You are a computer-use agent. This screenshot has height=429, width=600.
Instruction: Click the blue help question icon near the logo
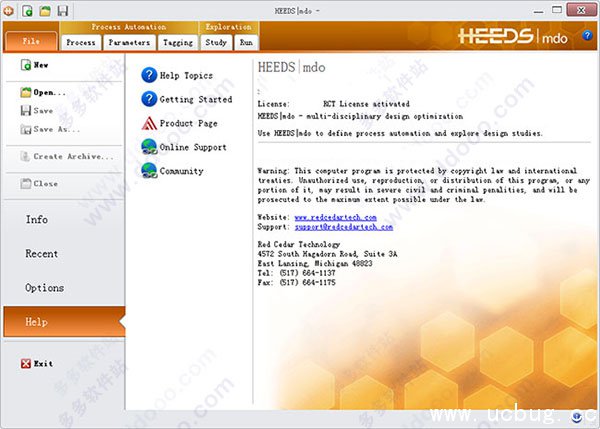pyautogui.click(x=587, y=36)
